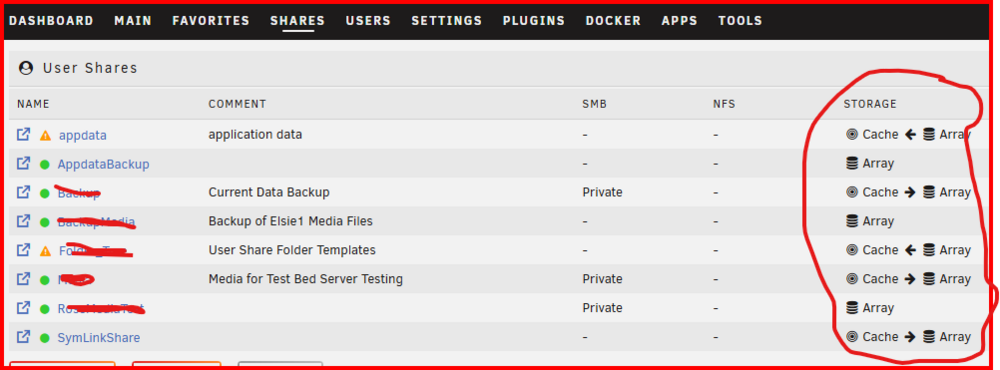Click the STORAGE column header
This screenshot has width=1000, height=370.
pos(870,104)
